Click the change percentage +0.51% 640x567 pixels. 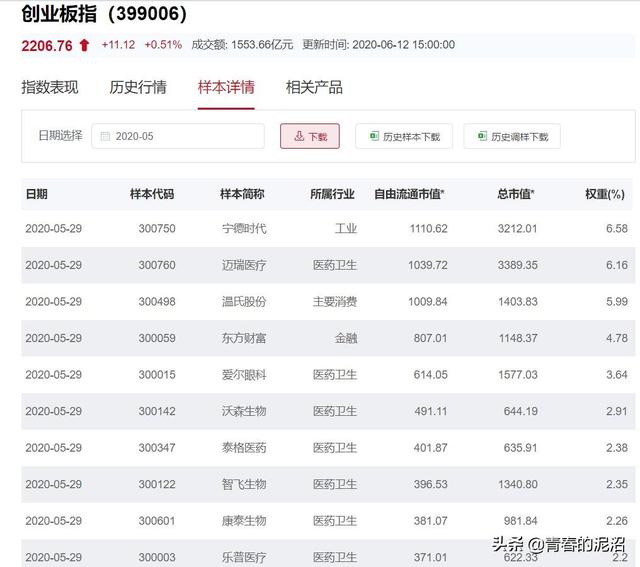pos(163,44)
